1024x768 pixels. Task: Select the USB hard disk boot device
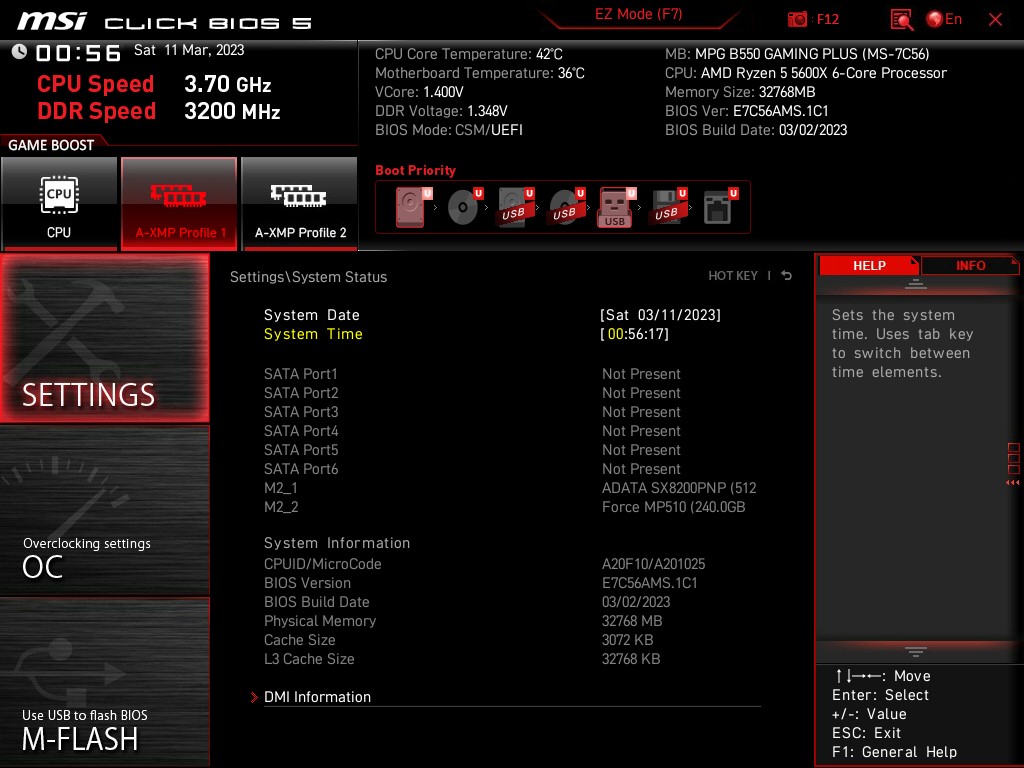516,207
